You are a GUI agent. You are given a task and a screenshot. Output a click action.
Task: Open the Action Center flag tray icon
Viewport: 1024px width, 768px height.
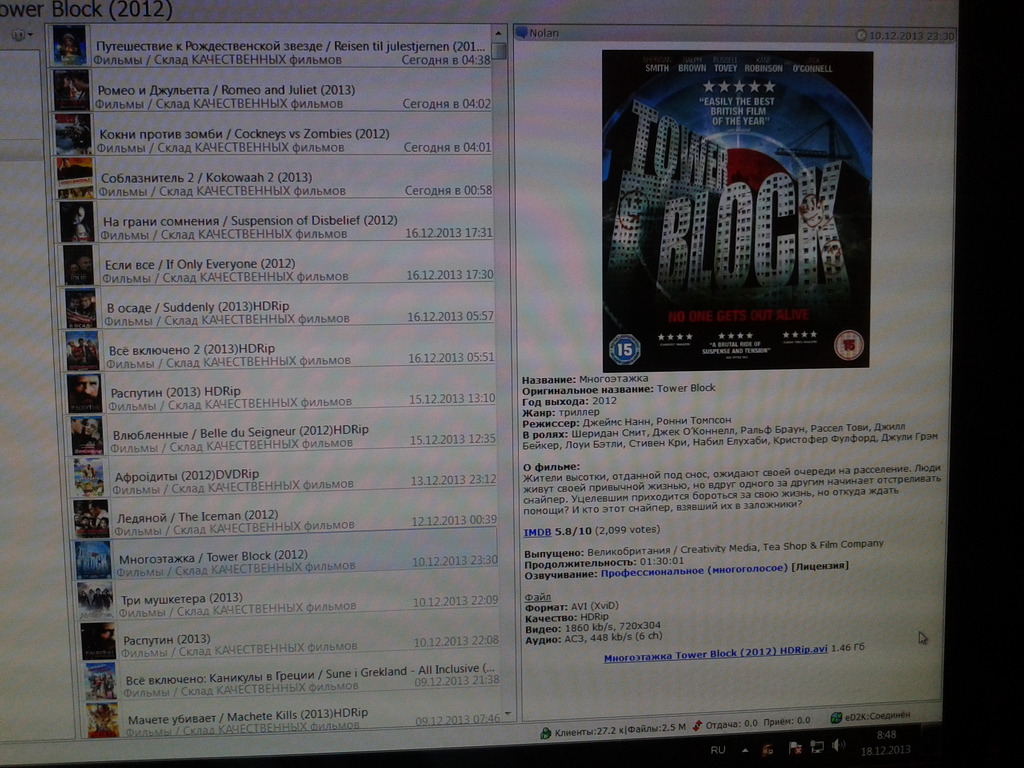[795, 748]
